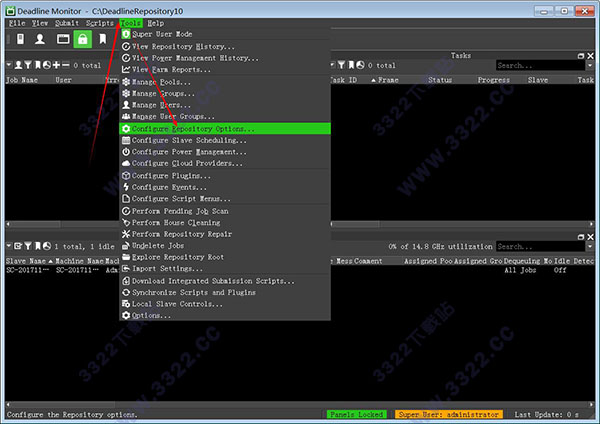Choose Local Slave Controls
Screen dimensions: 600x424
click(225, 304)
